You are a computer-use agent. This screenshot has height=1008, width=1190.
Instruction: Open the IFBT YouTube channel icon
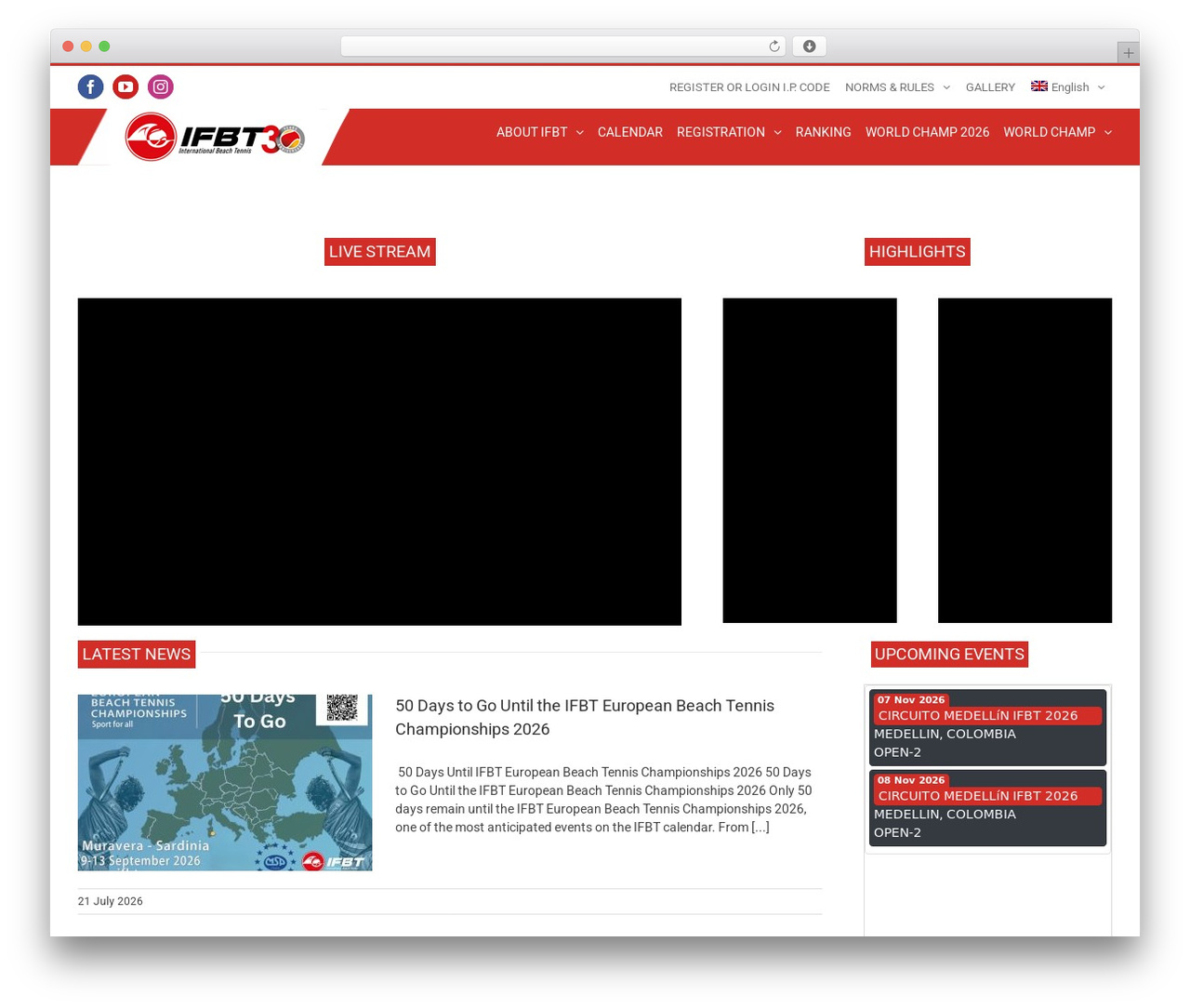click(x=126, y=86)
